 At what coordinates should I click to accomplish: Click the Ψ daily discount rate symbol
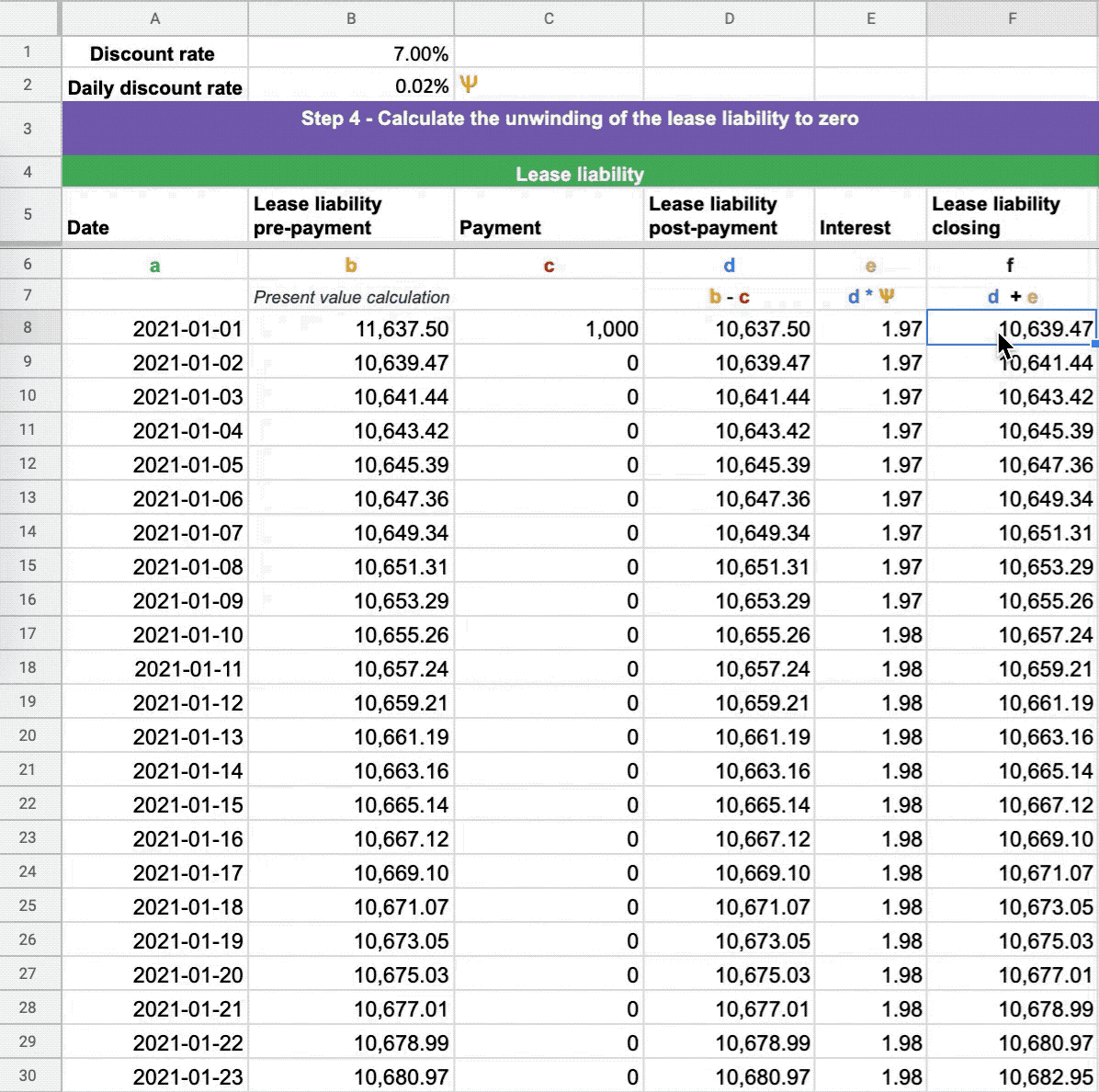pyautogui.click(x=469, y=84)
